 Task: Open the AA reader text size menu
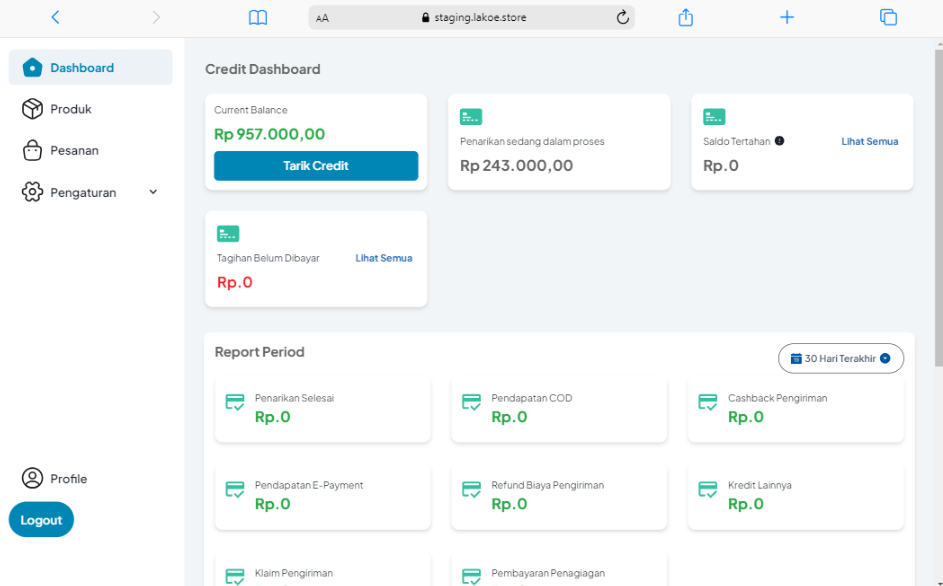[322, 18]
